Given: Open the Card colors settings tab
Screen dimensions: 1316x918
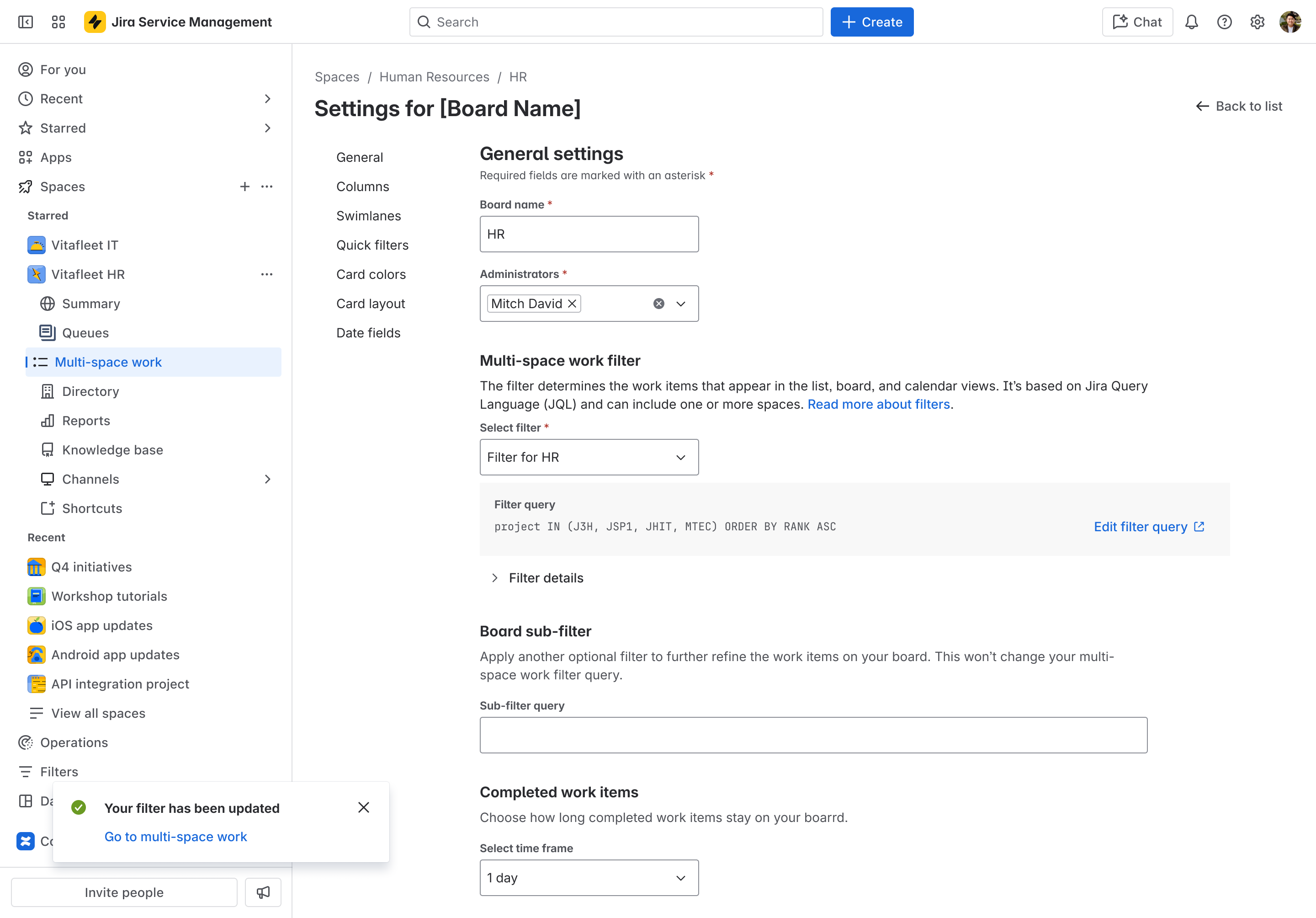Looking at the screenshot, I should 371,274.
